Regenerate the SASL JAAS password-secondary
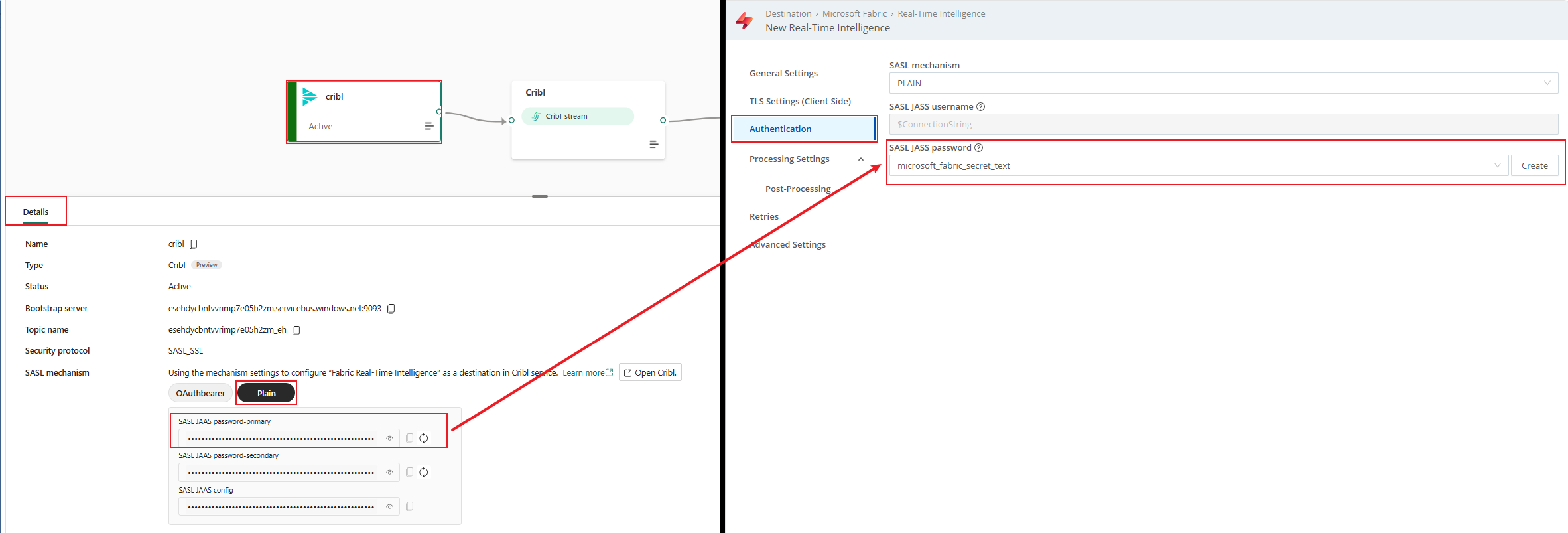This screenshot has width=1568, height=533. [x=424, y=472]
